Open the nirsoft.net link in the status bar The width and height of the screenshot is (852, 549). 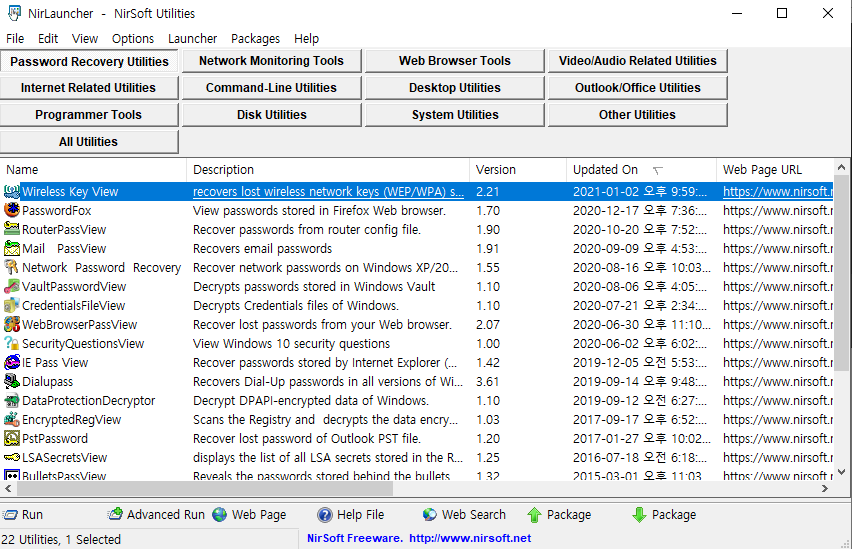click(x=470, y=538)
